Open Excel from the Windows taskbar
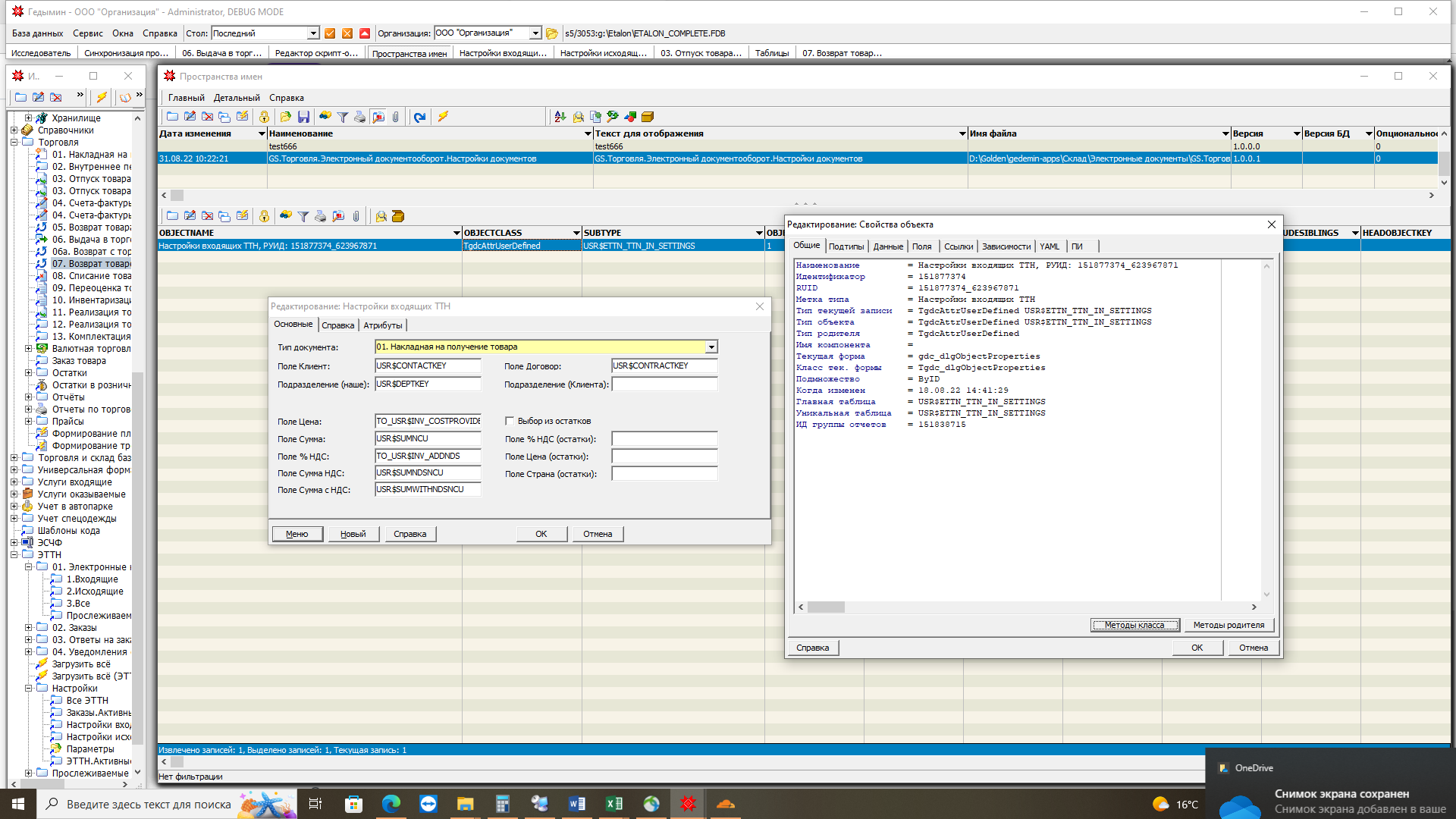This screenshot has height=819, width=1456. 613,804
